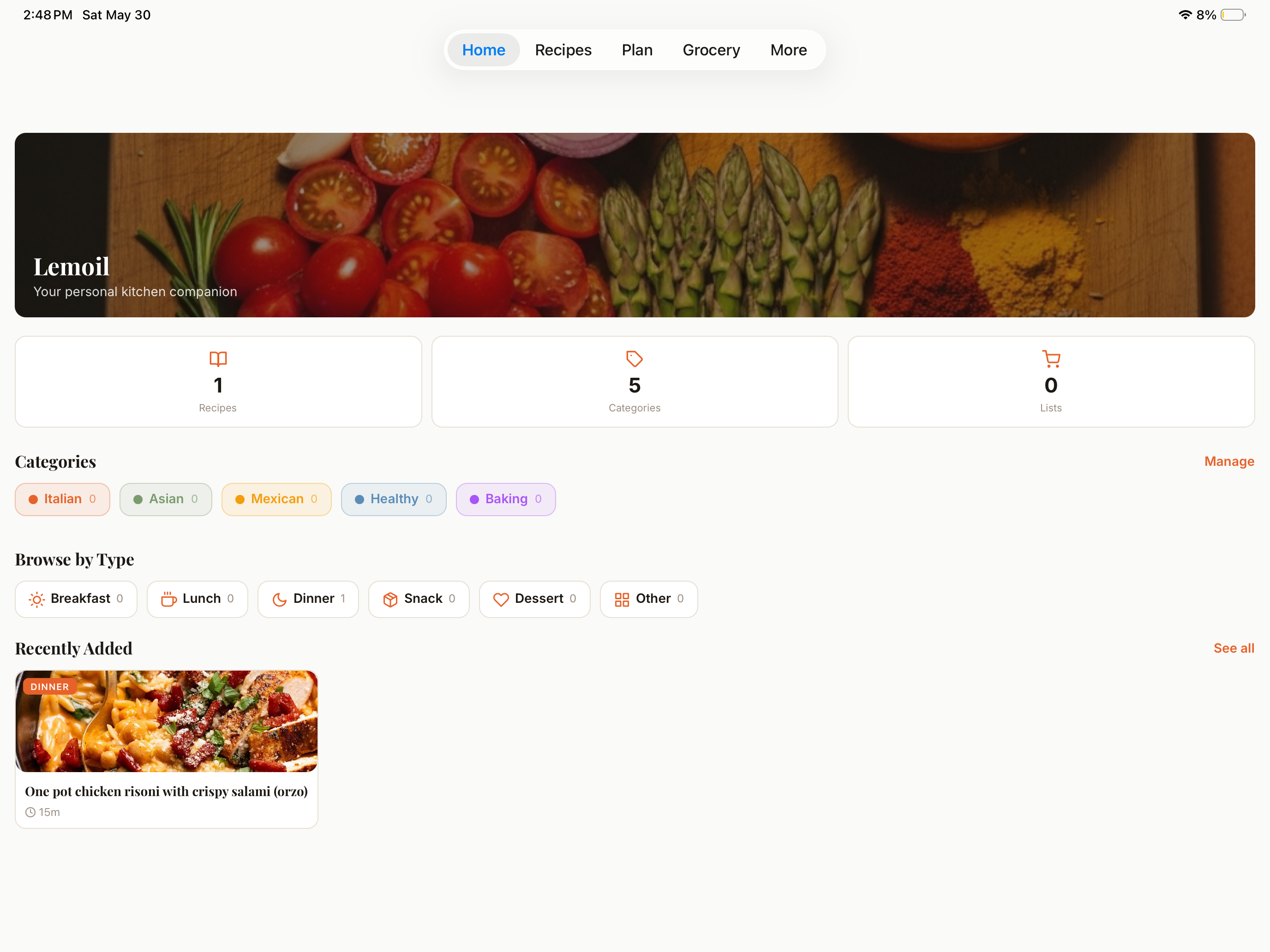The image size is (1270, 952).
Task: Click the open book Recipes icon
Action: 218,359
